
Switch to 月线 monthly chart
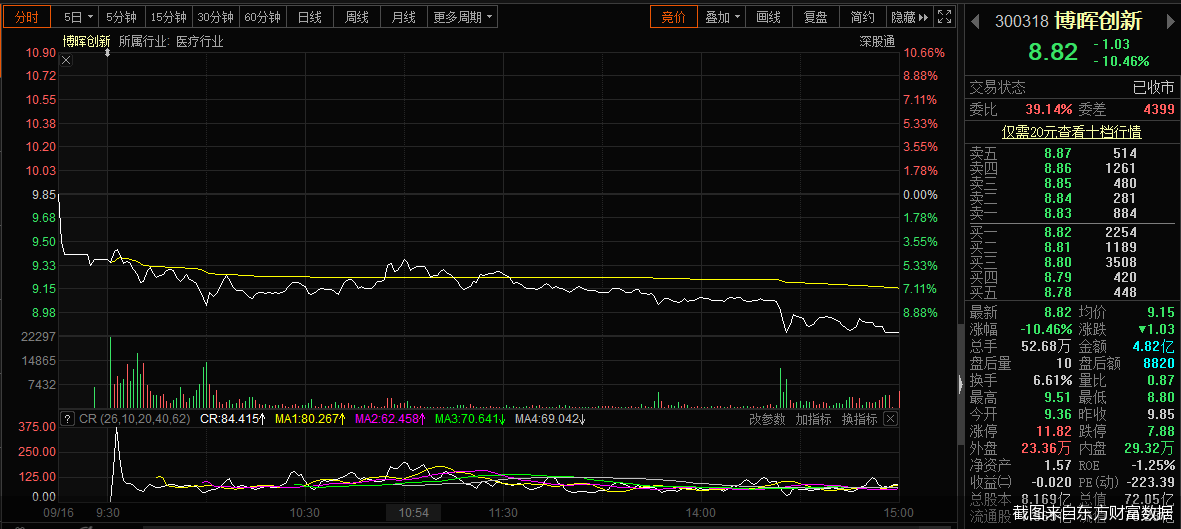tap(404, 17)
